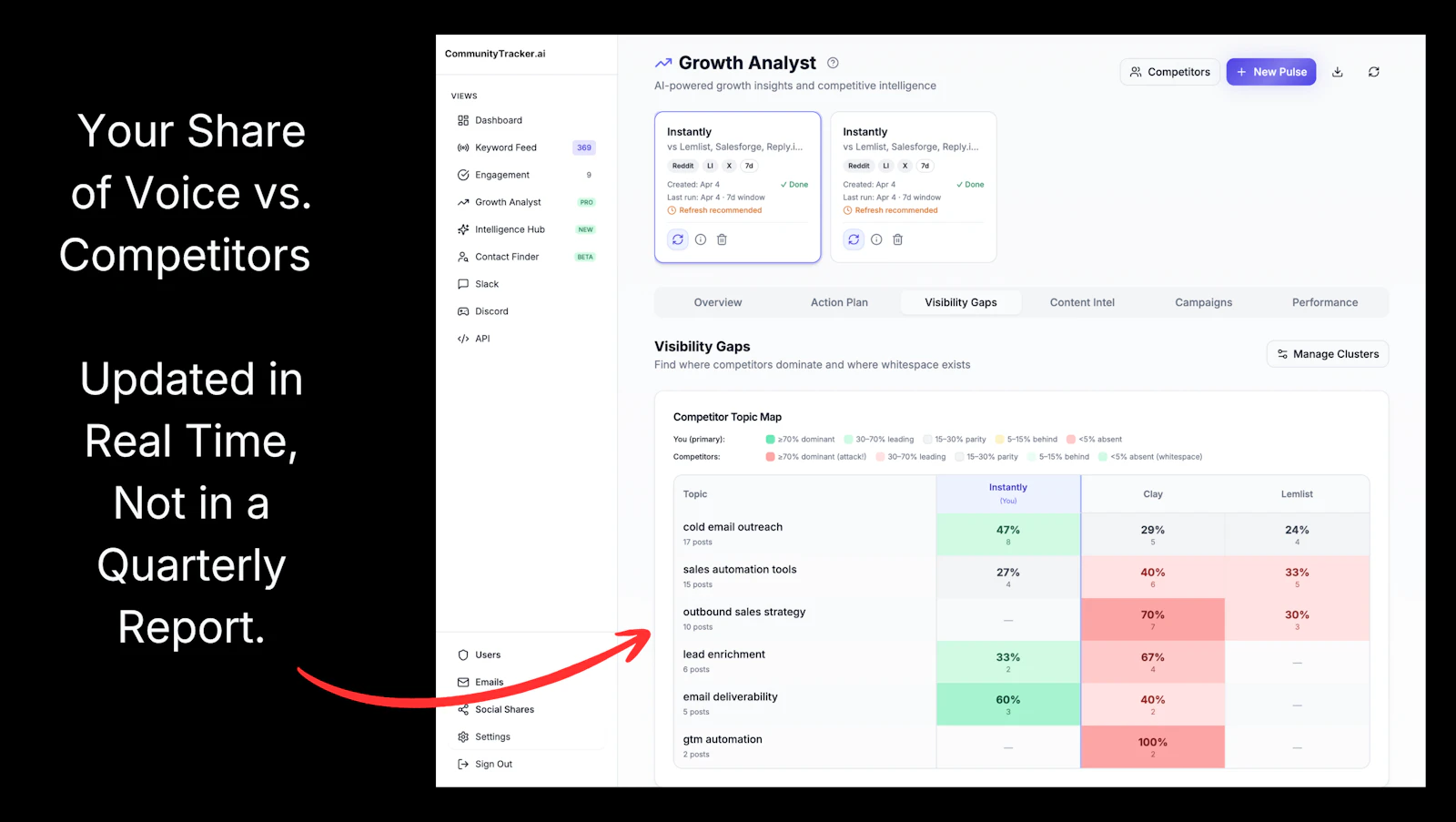Viewport: 1456px width, 822px height.
Task: Open the Intelligence Hub sparkle icon
Action: [462, 228]
